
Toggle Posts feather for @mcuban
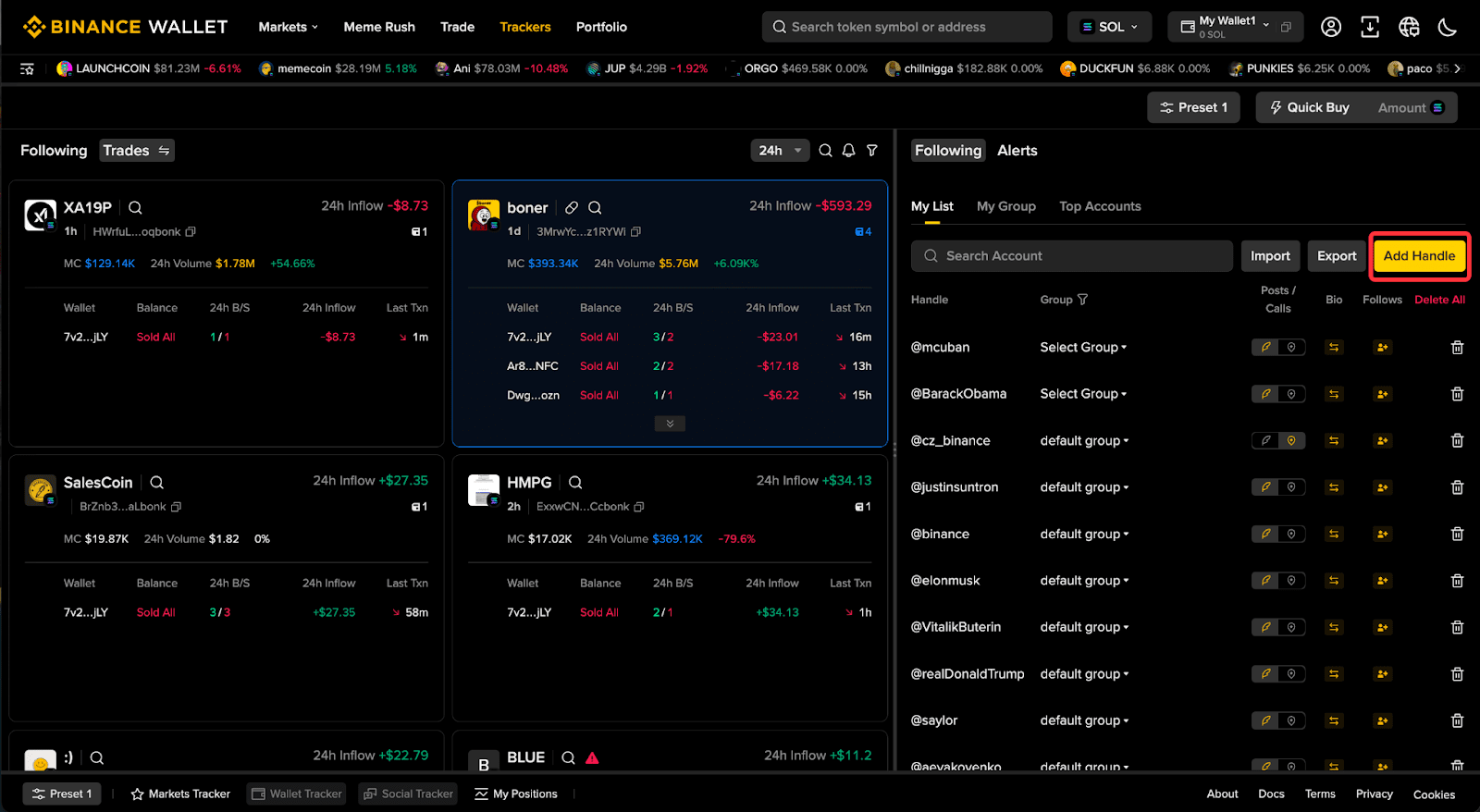[x=1265, y=347]
